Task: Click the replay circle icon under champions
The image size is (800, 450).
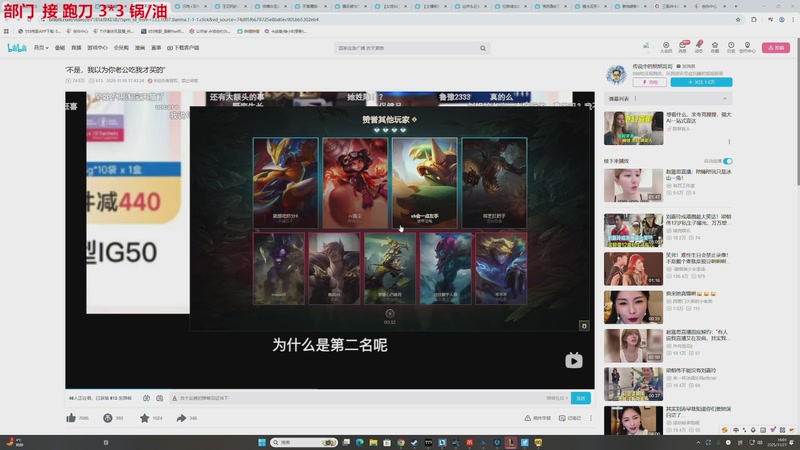Action: 390,314
